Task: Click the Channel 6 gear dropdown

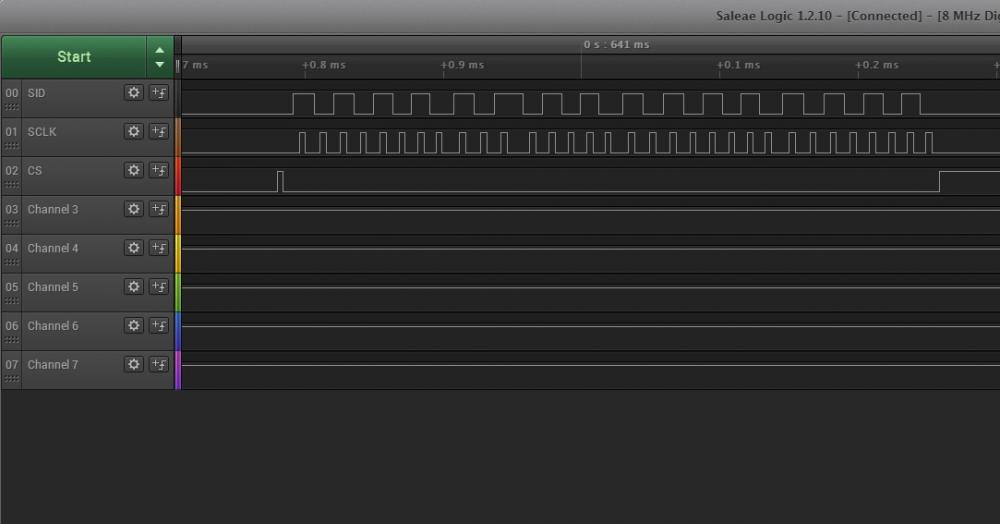Action: coord(133,325)
